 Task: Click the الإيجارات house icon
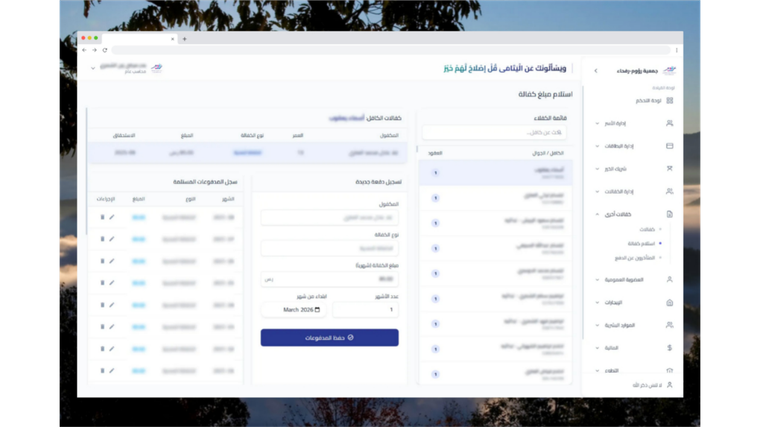669,302
